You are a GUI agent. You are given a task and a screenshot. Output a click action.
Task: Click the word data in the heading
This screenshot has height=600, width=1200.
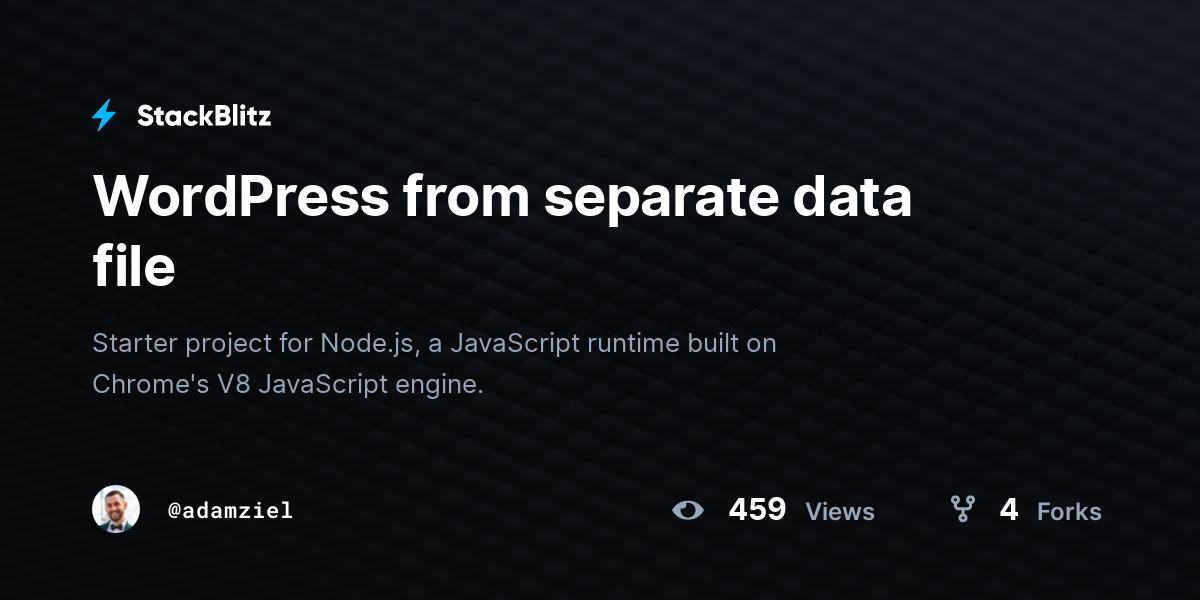click(853, 196)
